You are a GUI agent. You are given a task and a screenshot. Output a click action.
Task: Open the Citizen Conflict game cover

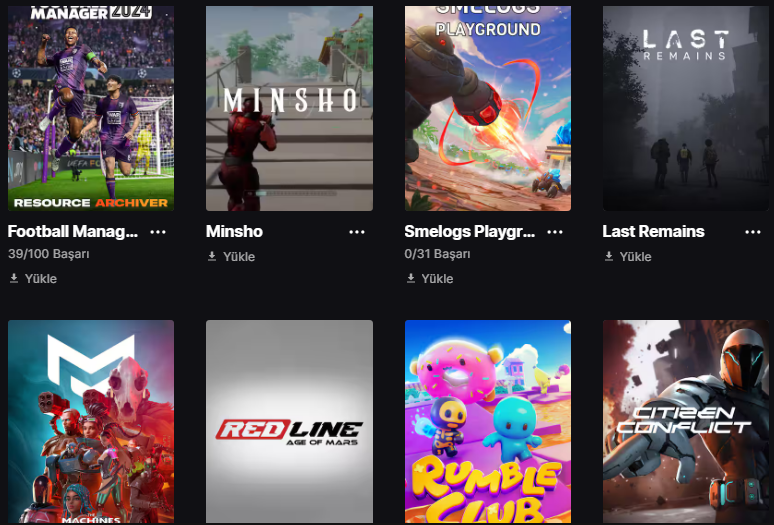click(x=686, y=422)
